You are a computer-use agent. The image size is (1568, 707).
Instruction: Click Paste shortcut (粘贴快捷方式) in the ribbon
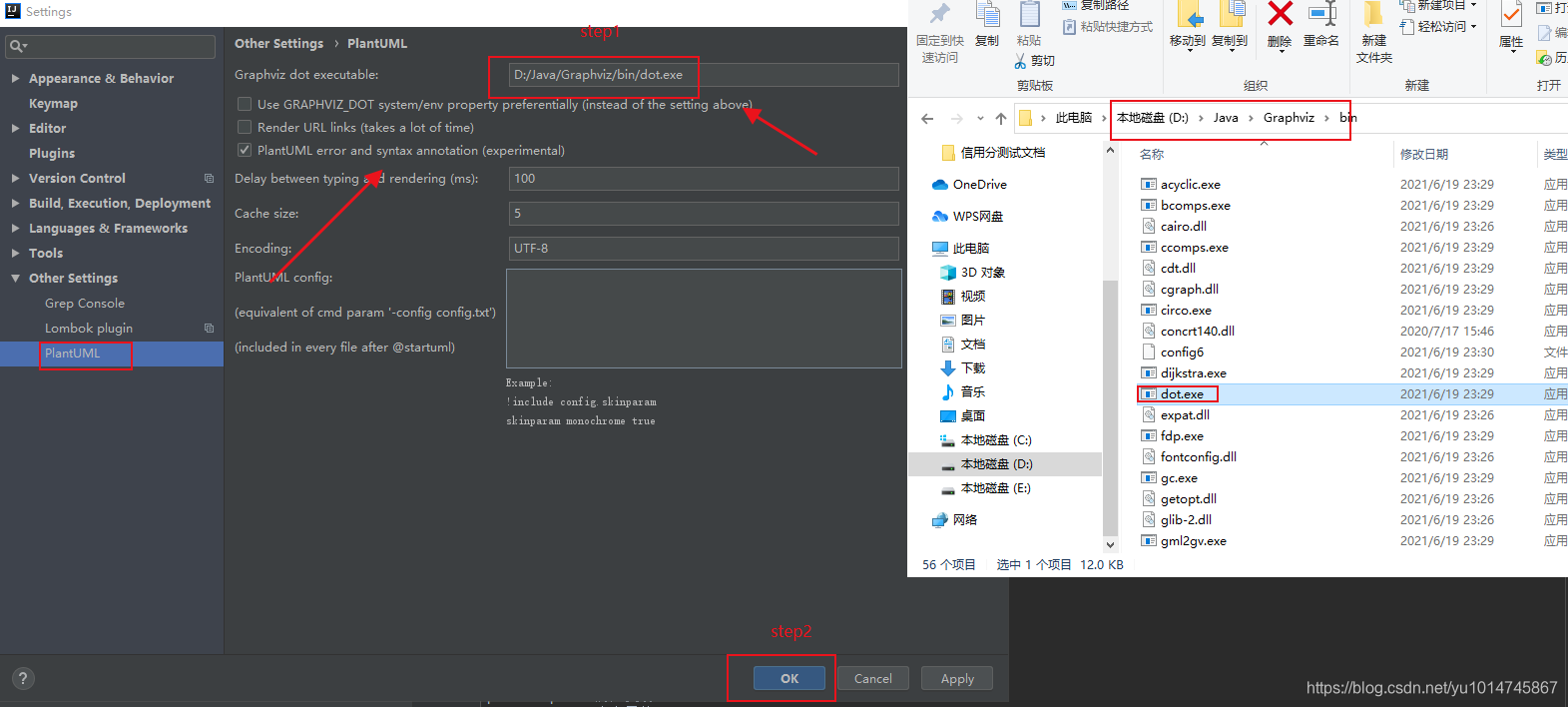tap(1108, 27)
